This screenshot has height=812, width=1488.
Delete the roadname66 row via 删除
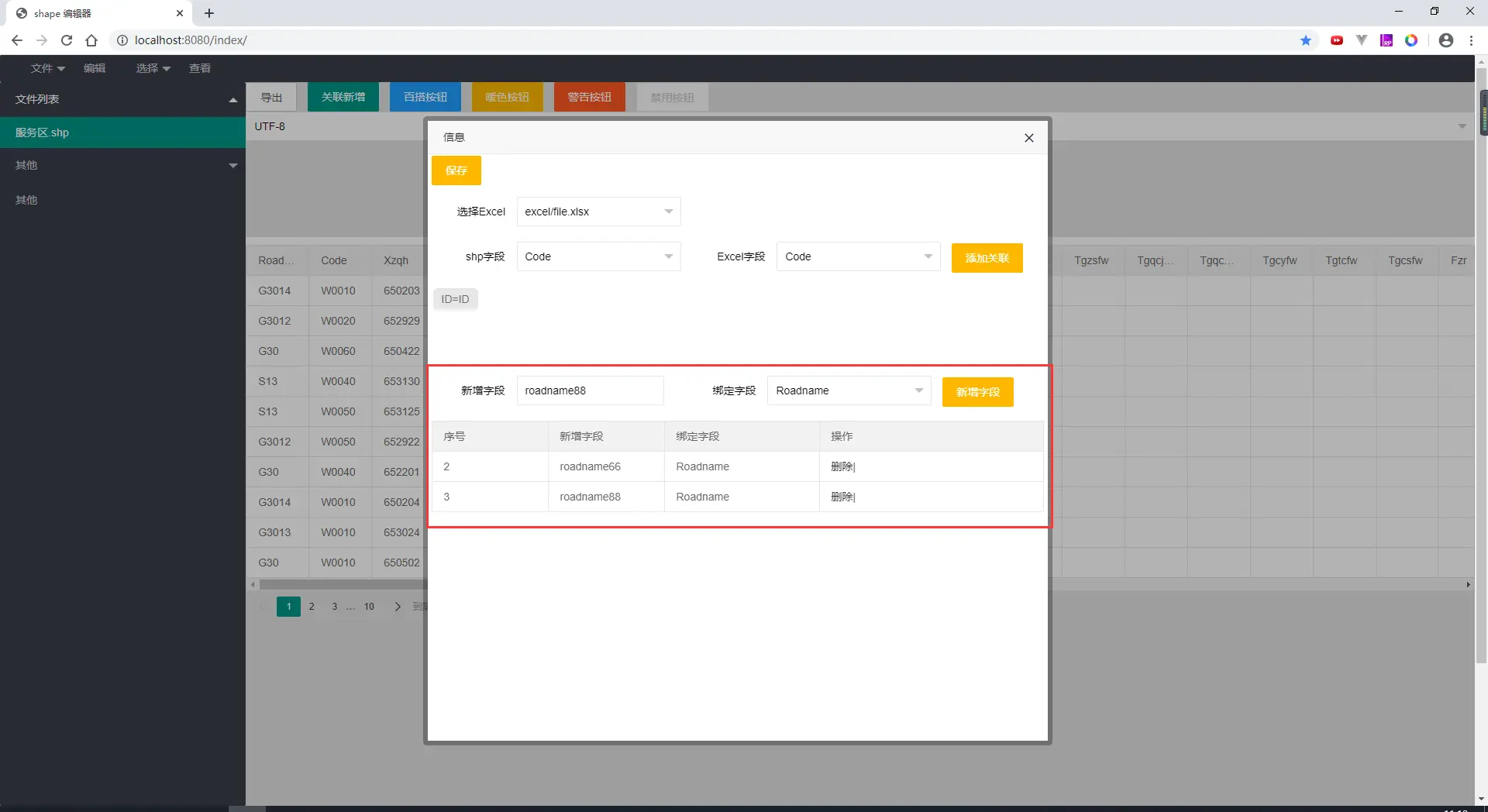[842, 466]
